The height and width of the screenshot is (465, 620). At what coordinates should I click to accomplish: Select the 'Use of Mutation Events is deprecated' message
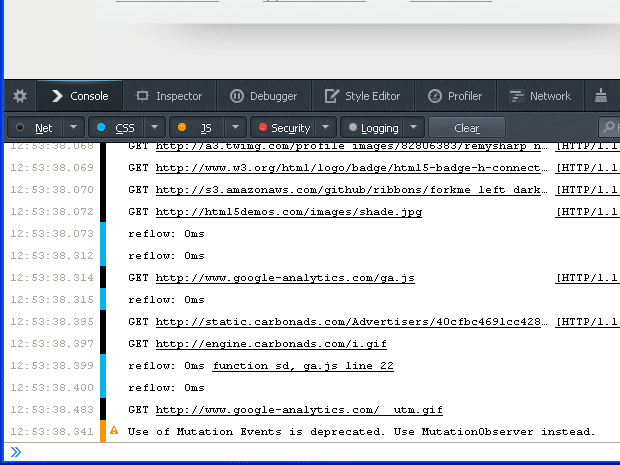[x=361, y=431]
